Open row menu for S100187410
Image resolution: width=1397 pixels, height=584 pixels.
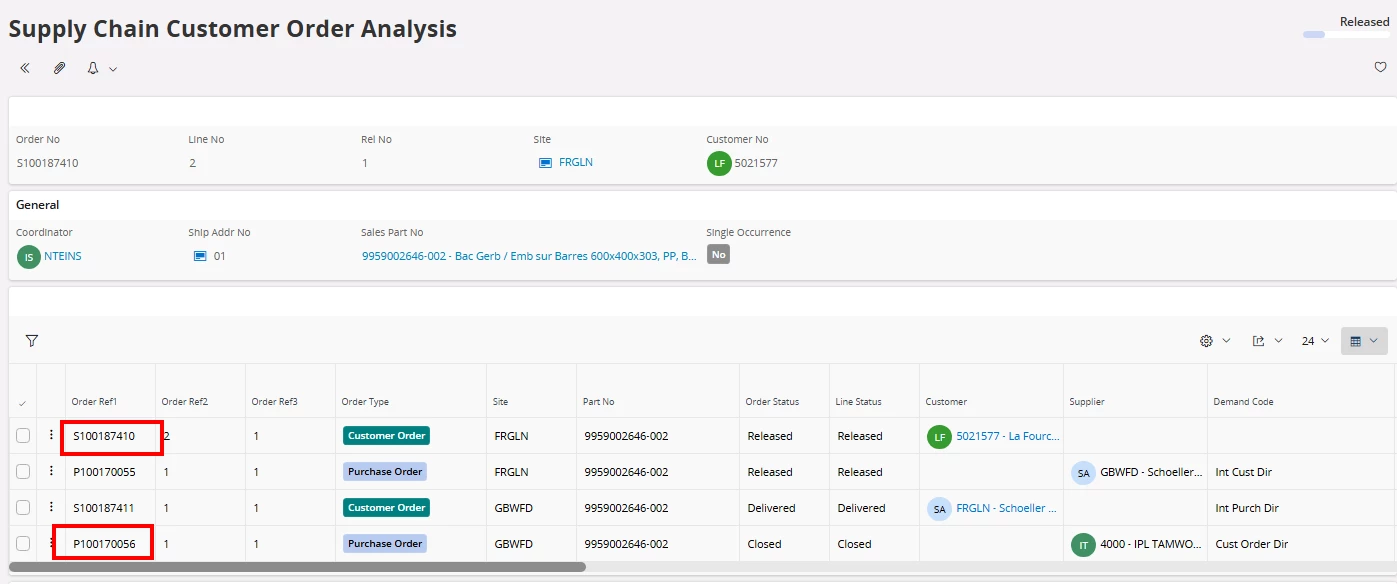[x=51, y=435]
